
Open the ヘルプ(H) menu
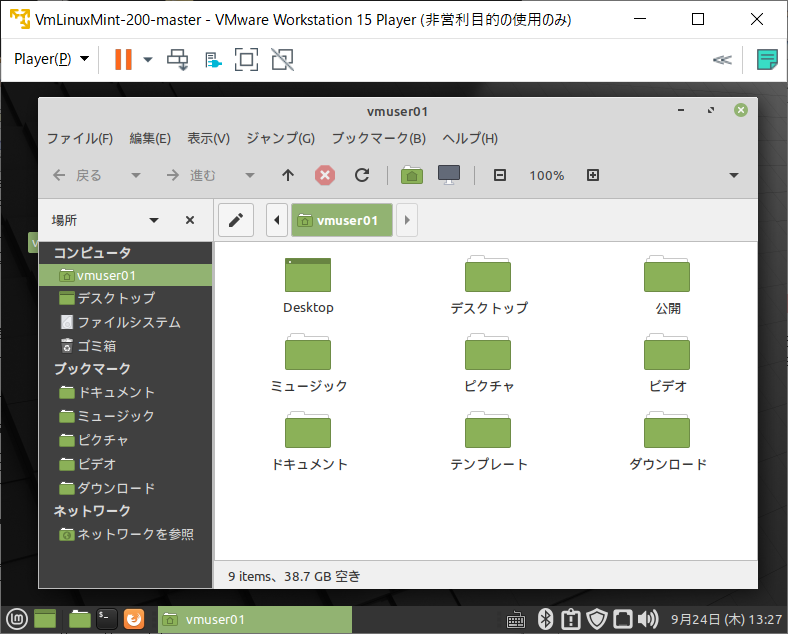tap(470, 138)
